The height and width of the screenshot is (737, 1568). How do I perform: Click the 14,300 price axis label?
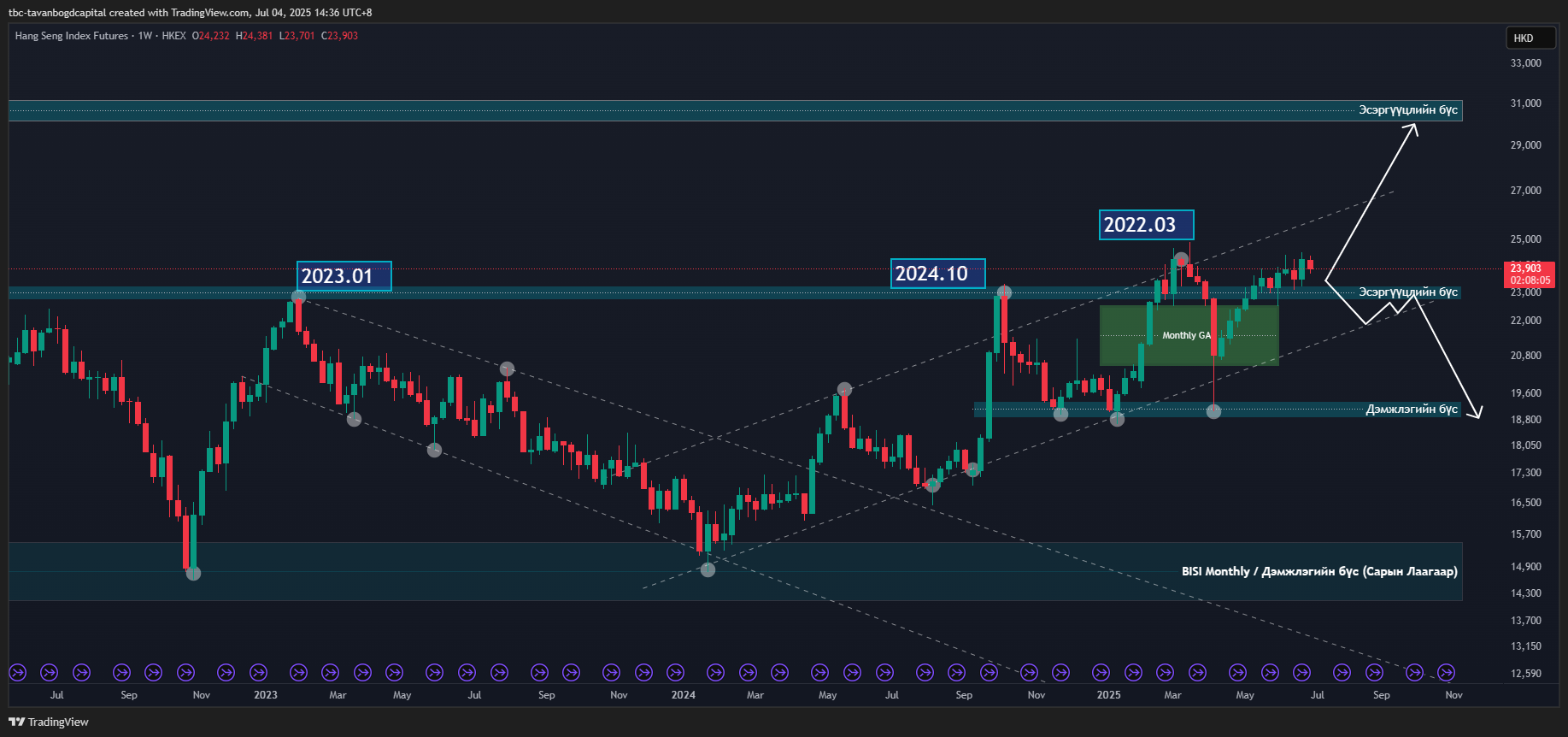point(1526,593)
